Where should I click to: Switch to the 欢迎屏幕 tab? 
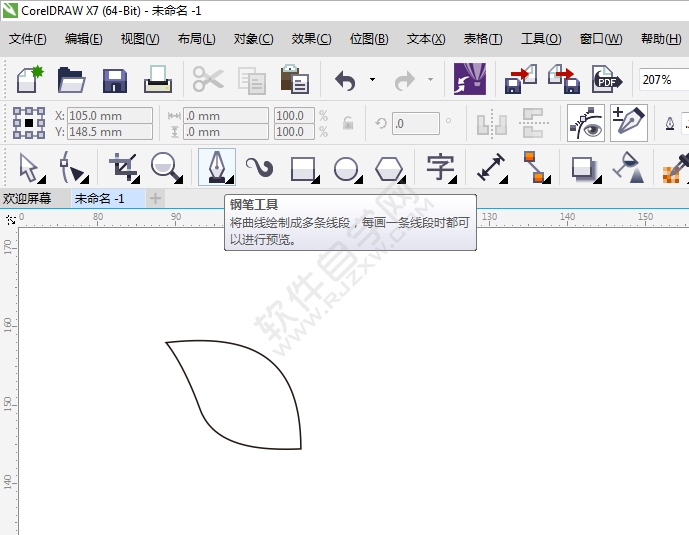tap(27, 198)
